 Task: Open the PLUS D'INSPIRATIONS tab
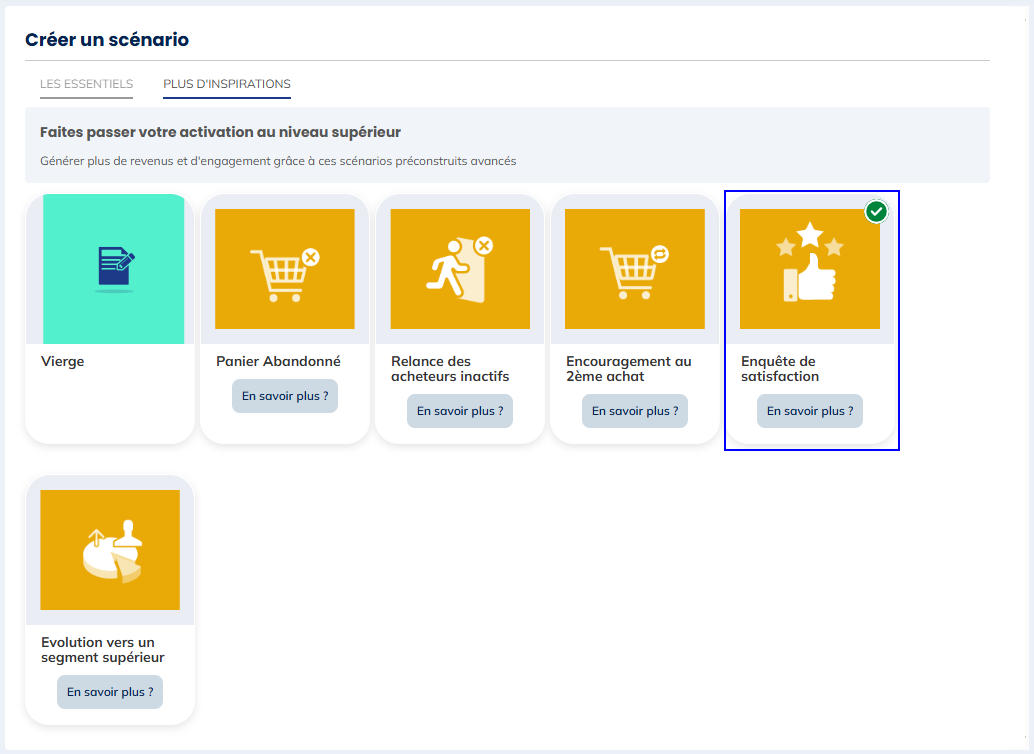pyautogui.click(x=227, y=84)
